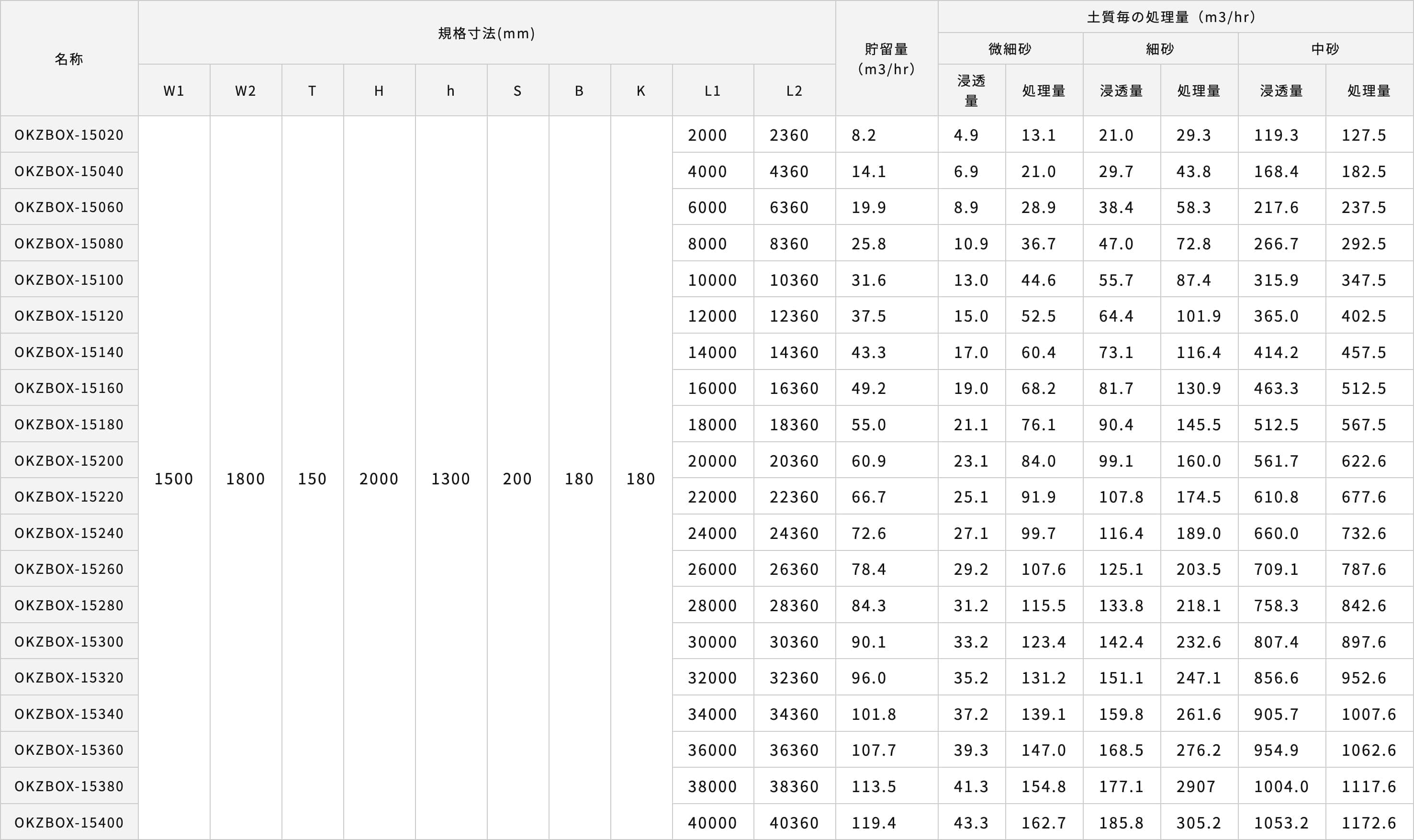This screenshot has height=840, width=1414.
Task: Select the OKZBOX-15140 name cell
Action: point(69,352)
